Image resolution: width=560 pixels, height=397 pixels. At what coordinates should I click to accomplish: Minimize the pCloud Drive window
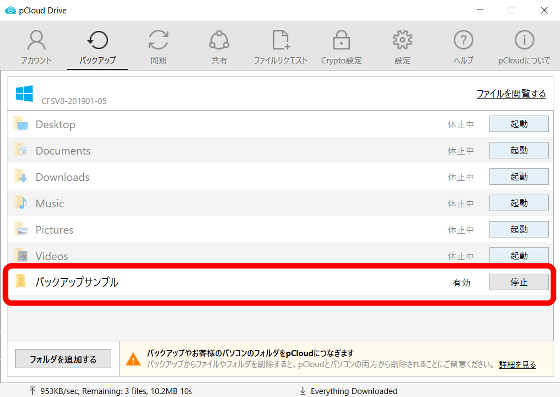pos(480,10)
